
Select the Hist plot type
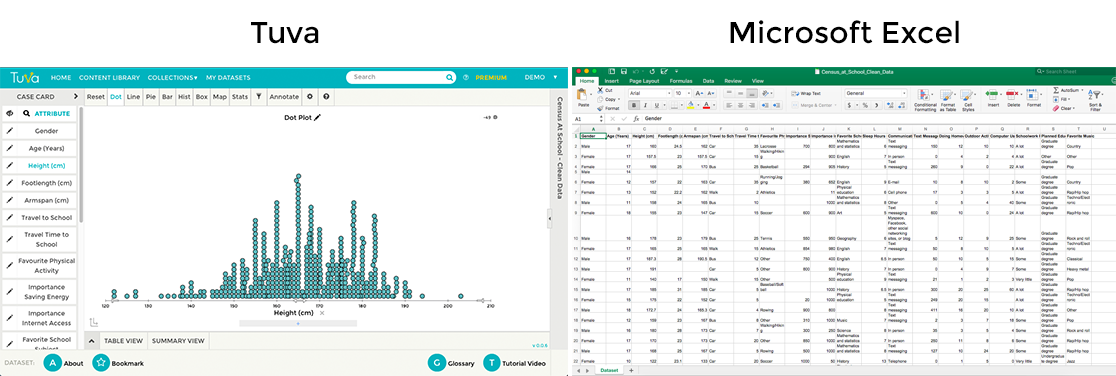184,96
